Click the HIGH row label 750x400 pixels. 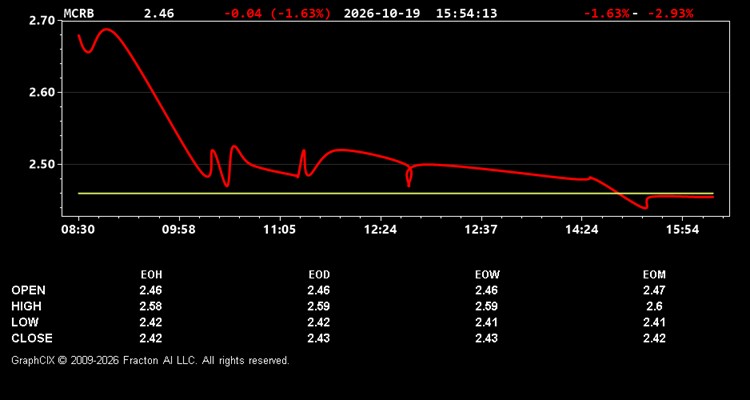pos(26,306)
